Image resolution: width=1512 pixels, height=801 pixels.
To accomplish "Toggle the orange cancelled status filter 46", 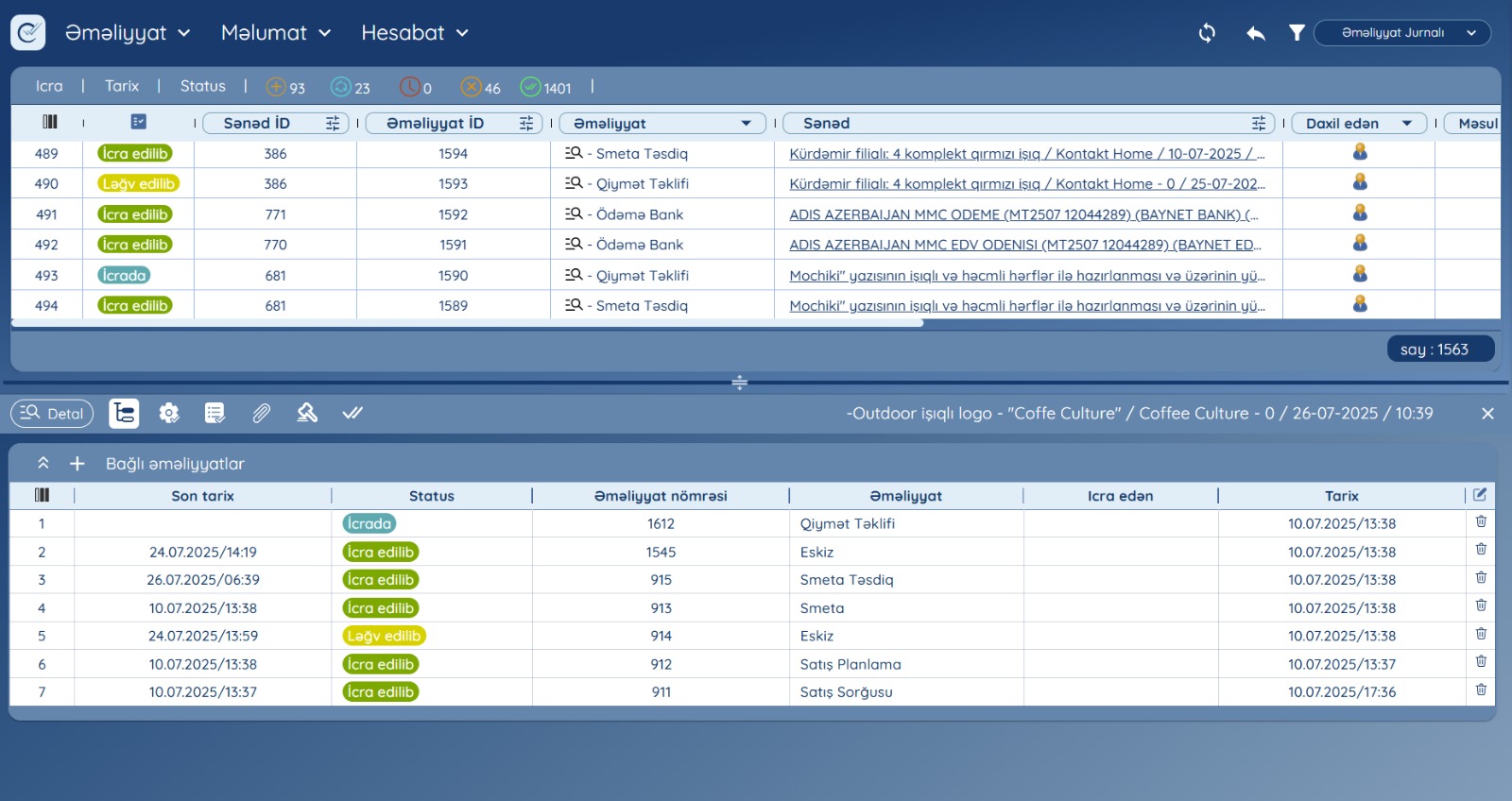I will (x=480, y=87).
